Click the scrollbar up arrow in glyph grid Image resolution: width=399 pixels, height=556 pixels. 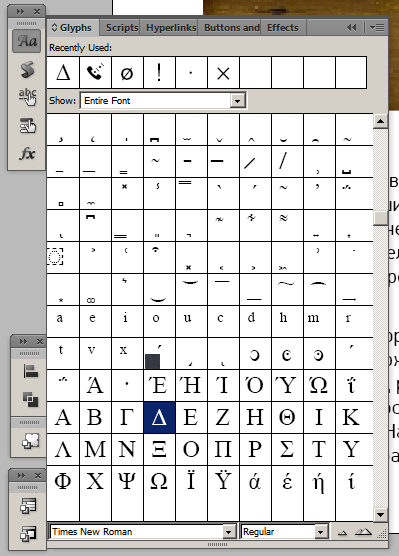381,121
